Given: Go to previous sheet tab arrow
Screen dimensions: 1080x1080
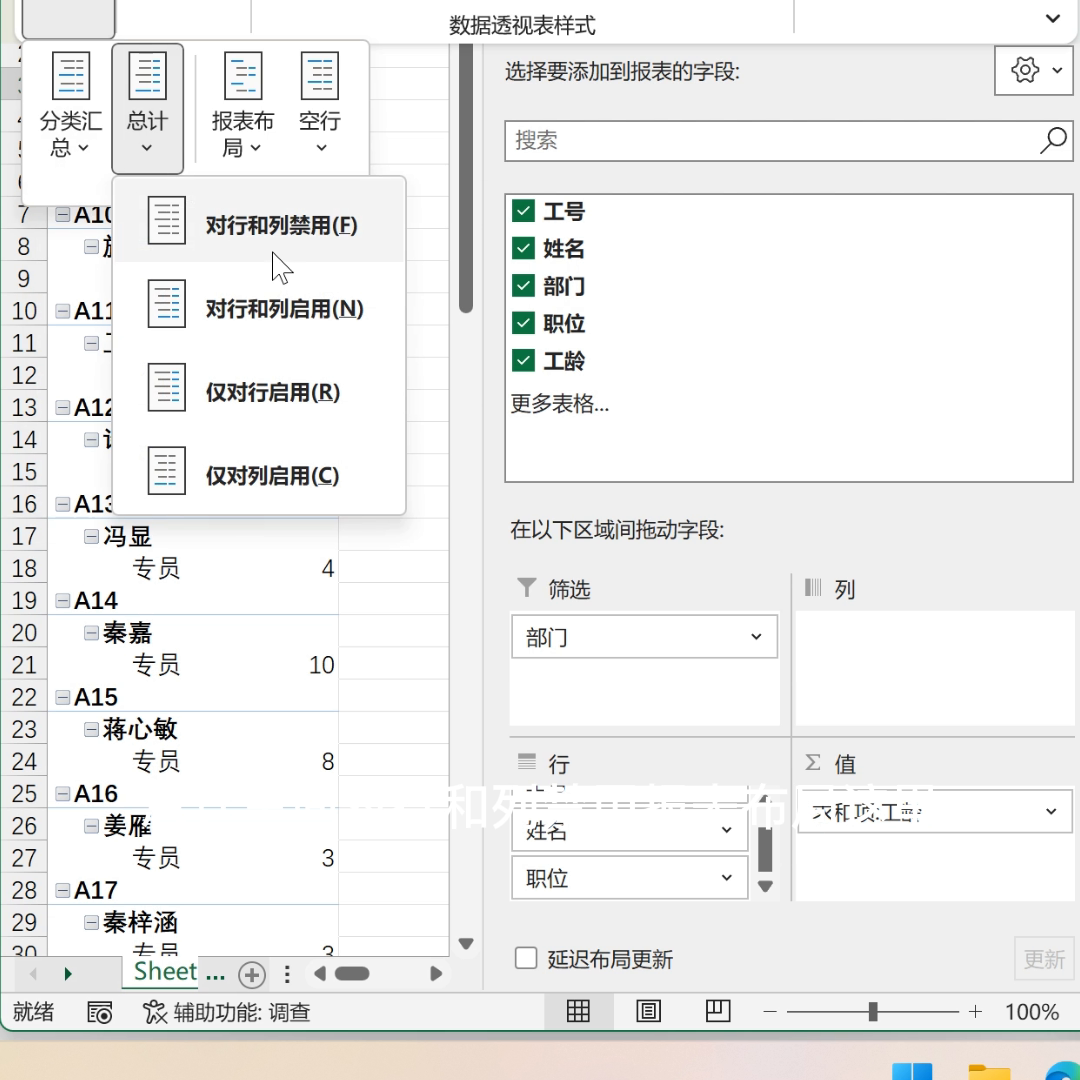Looking at the screenshot, I should click(32, 974).
